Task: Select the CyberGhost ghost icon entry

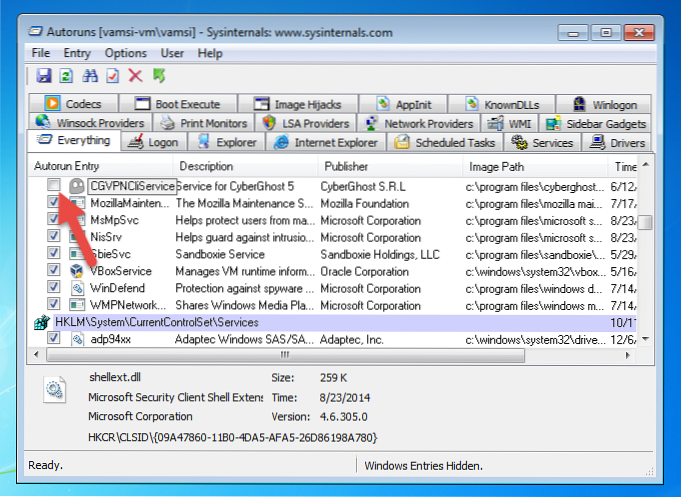Action: [76, 185]
